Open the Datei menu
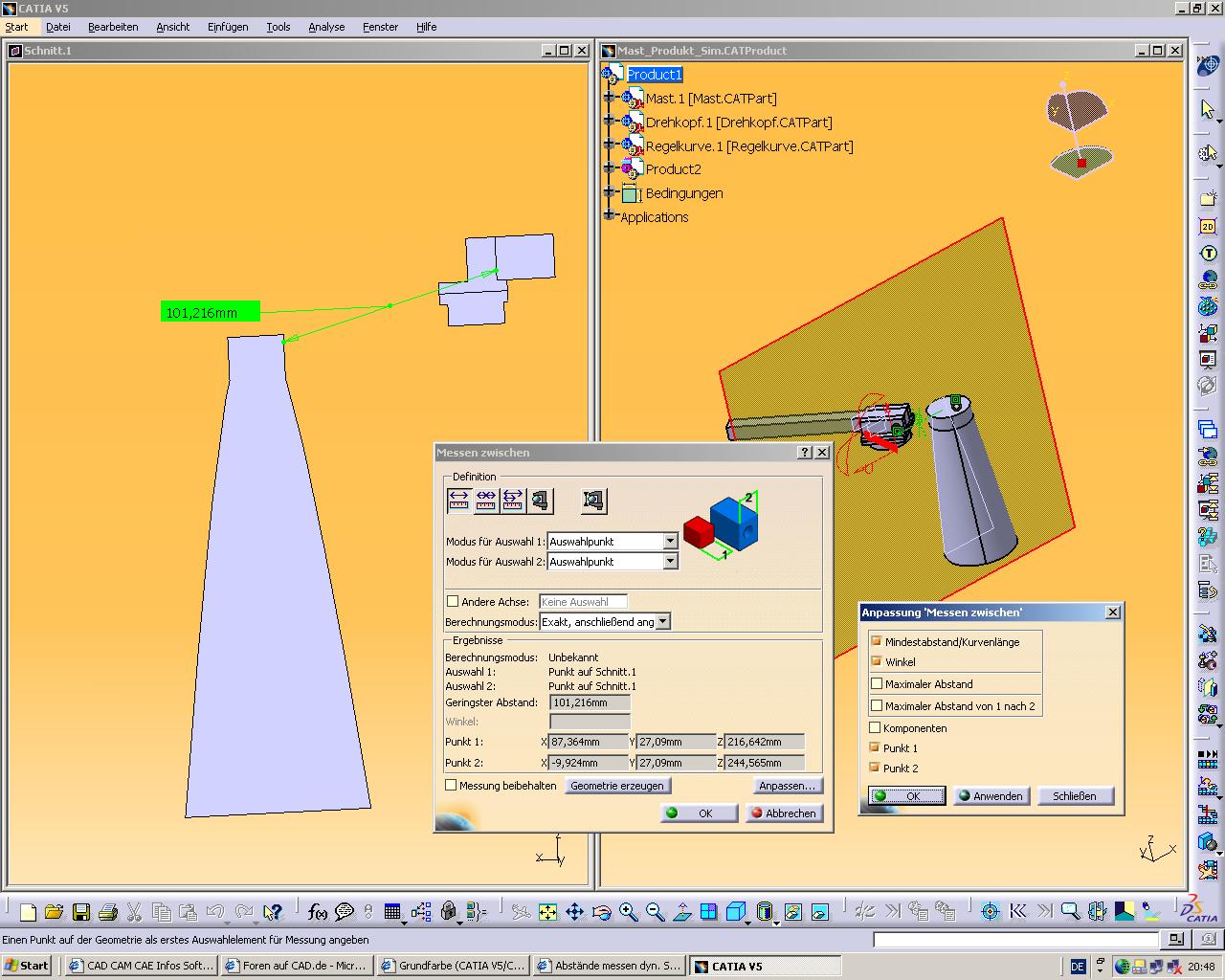 click(x=58, y=27)
